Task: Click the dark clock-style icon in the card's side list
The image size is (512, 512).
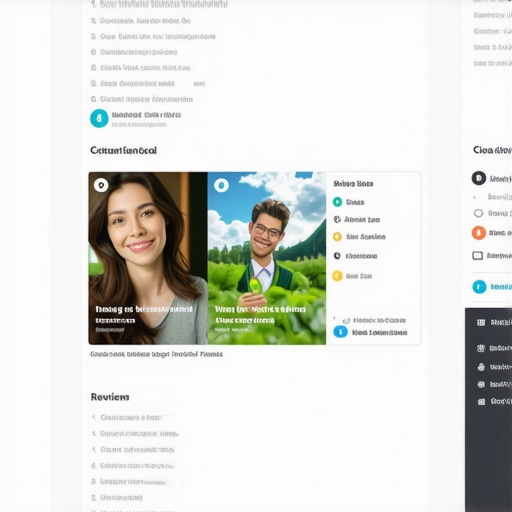Action: [337, 256]
